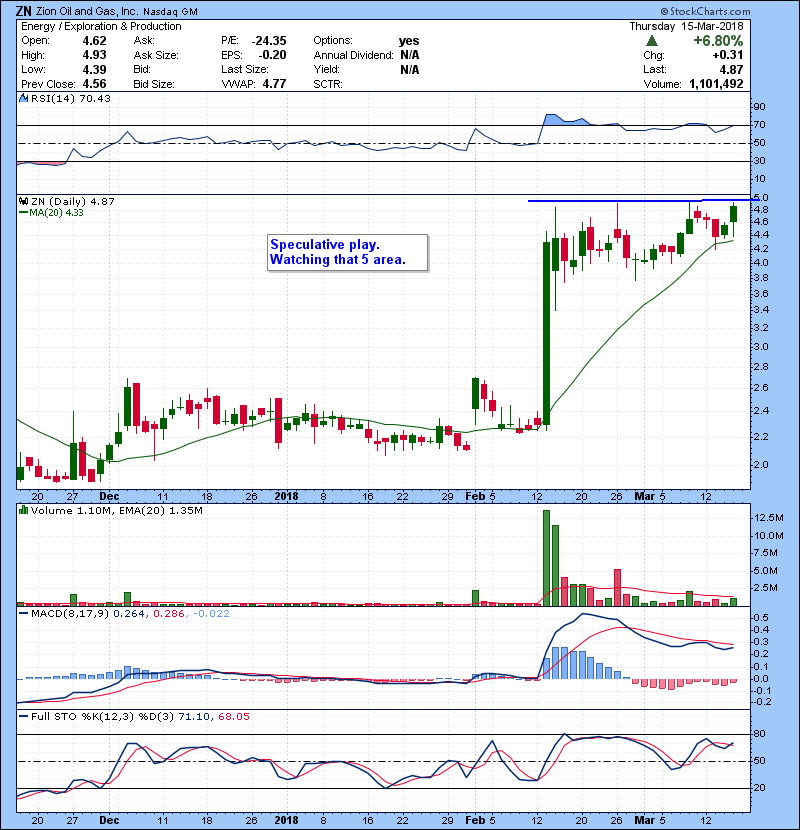
Task: Click the -0.2 level on MACD axis
Action: pyautogui.click(x=762, y=702)
